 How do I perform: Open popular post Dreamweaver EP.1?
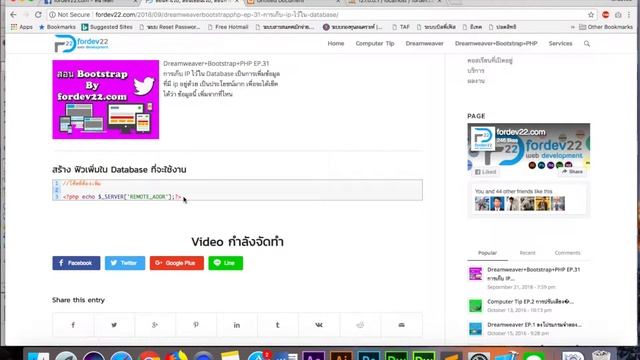(x=534, y=325)
